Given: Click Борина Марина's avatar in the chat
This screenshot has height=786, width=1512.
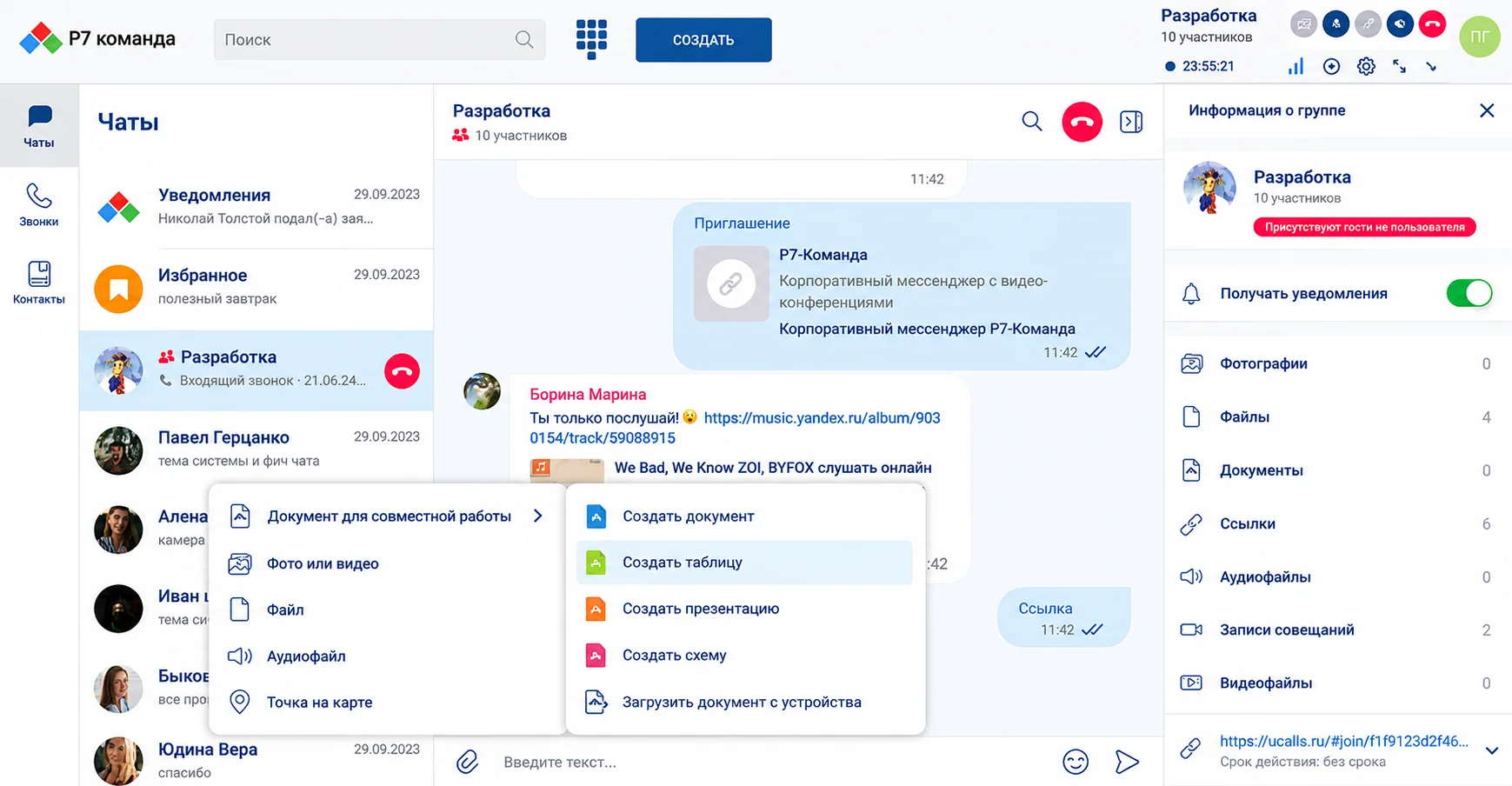Looking at the screenshot, I should pyautogui.click(x=482, y=391).
